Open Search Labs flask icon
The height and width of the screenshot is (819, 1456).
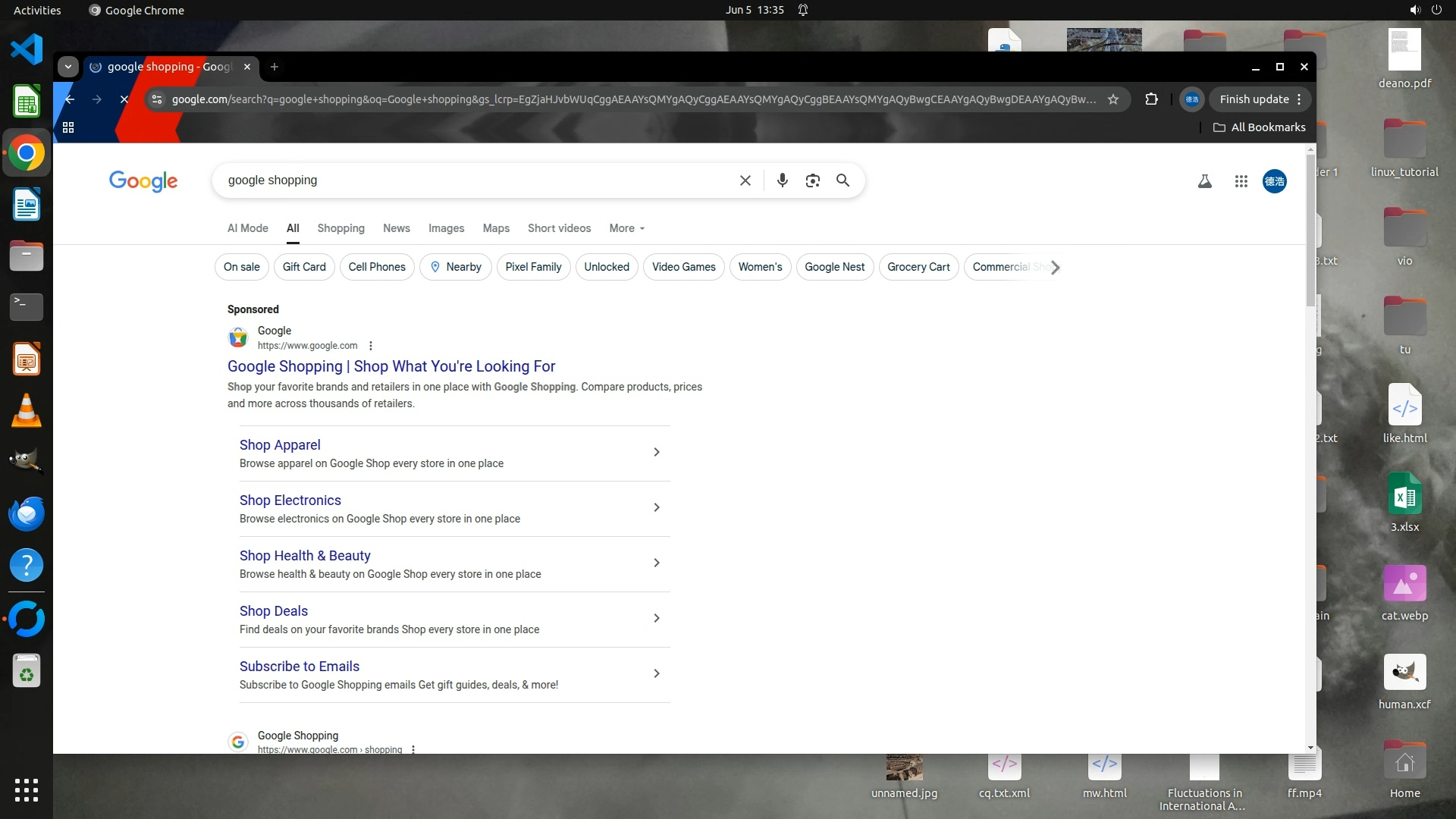click(x=1204, y=181)
